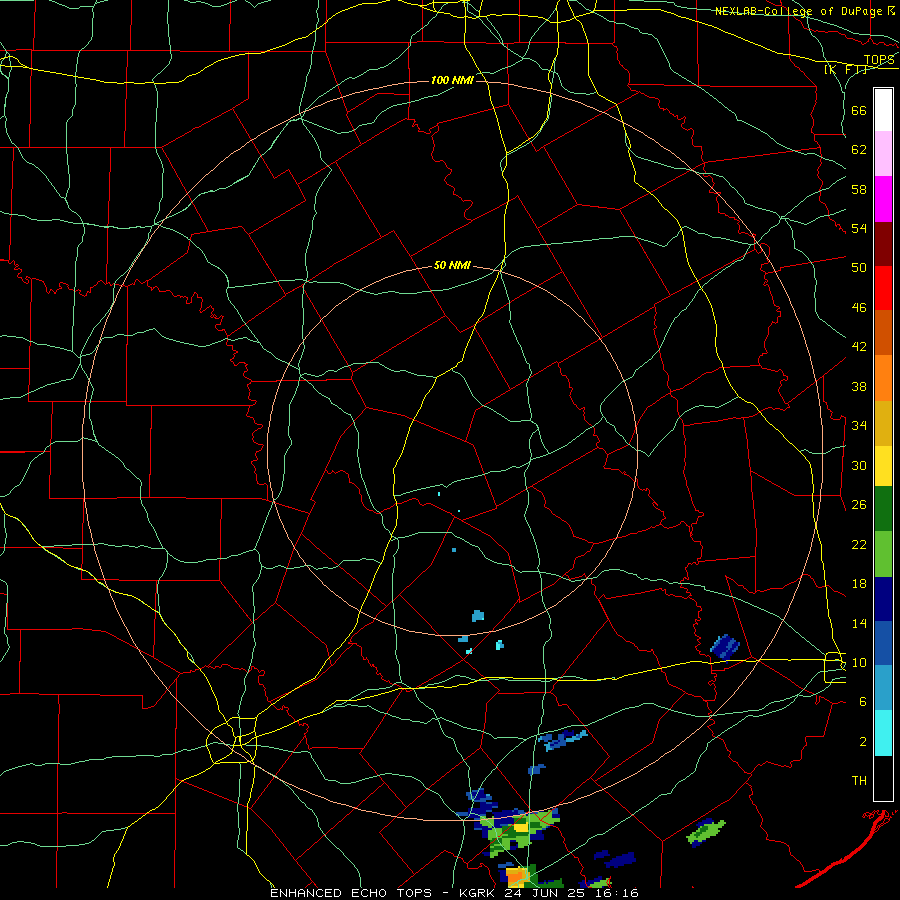Click the light pink legend swatch
The height and width of the screenshot is (900, 900).
click(883, 153)
